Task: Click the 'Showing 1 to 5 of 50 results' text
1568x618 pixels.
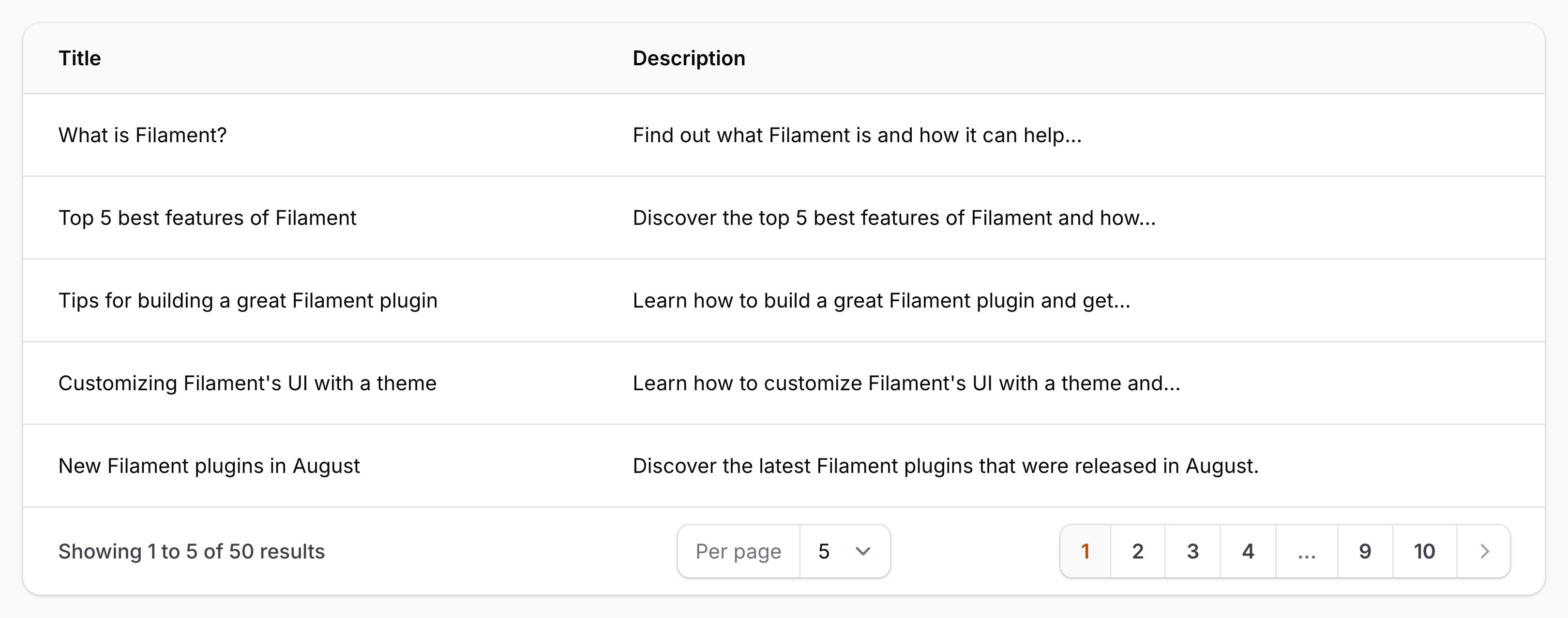Action: tap(192, 551)
